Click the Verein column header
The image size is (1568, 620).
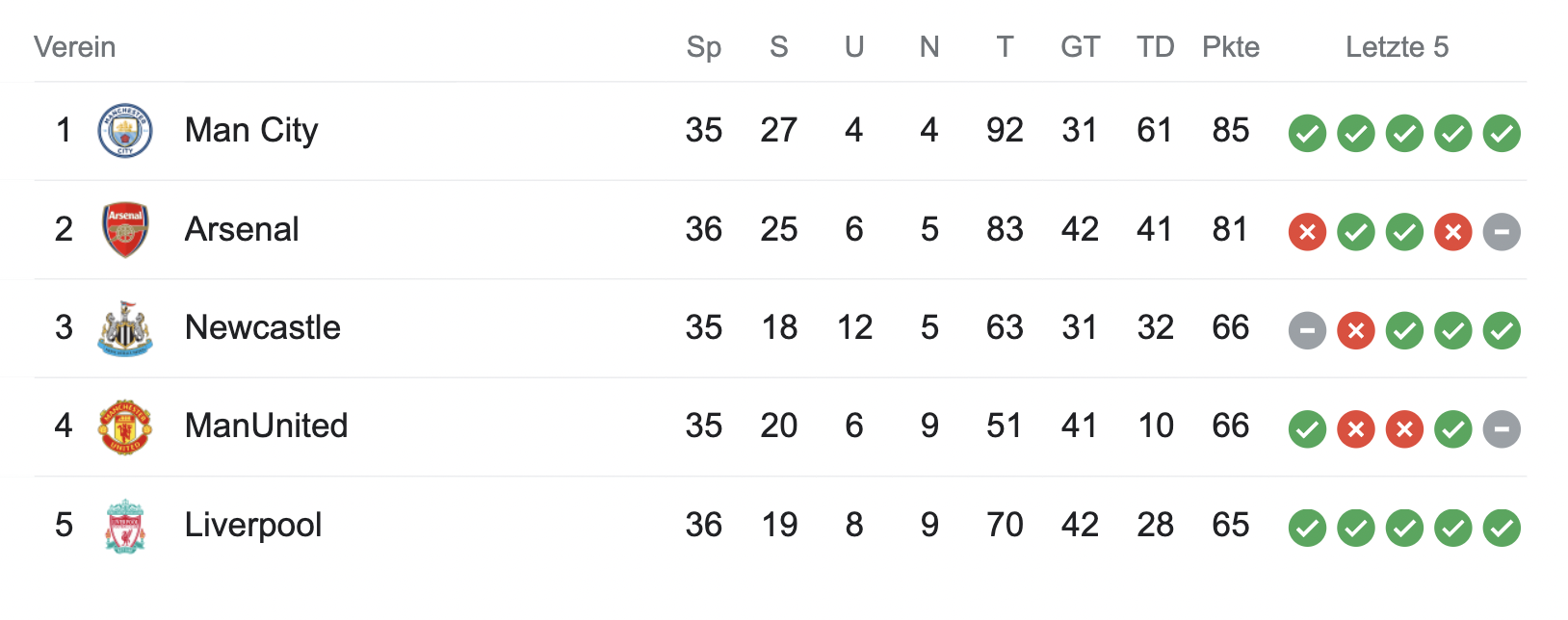[75, 47]
